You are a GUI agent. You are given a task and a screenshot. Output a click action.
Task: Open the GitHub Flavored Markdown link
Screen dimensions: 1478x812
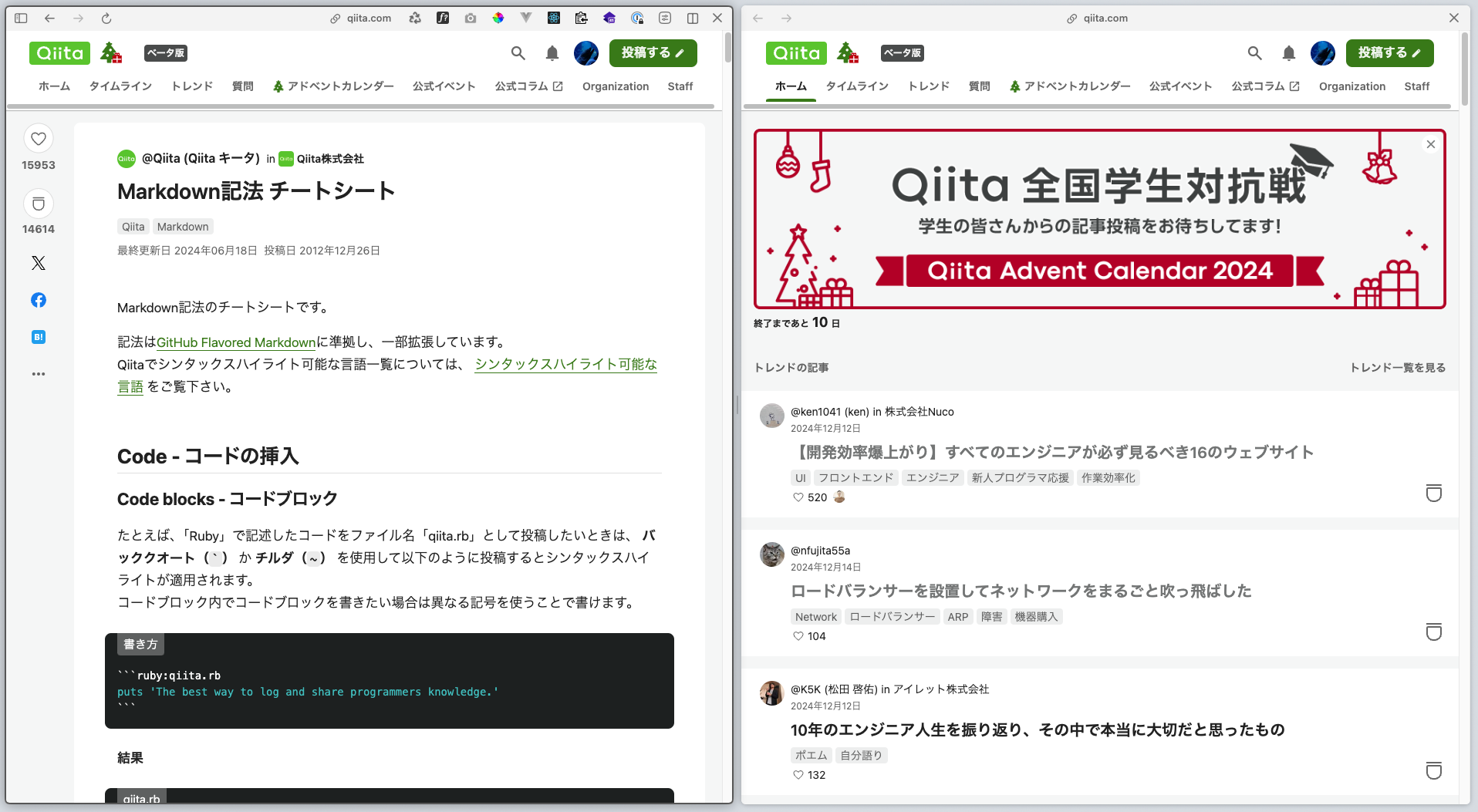point(235,342)
